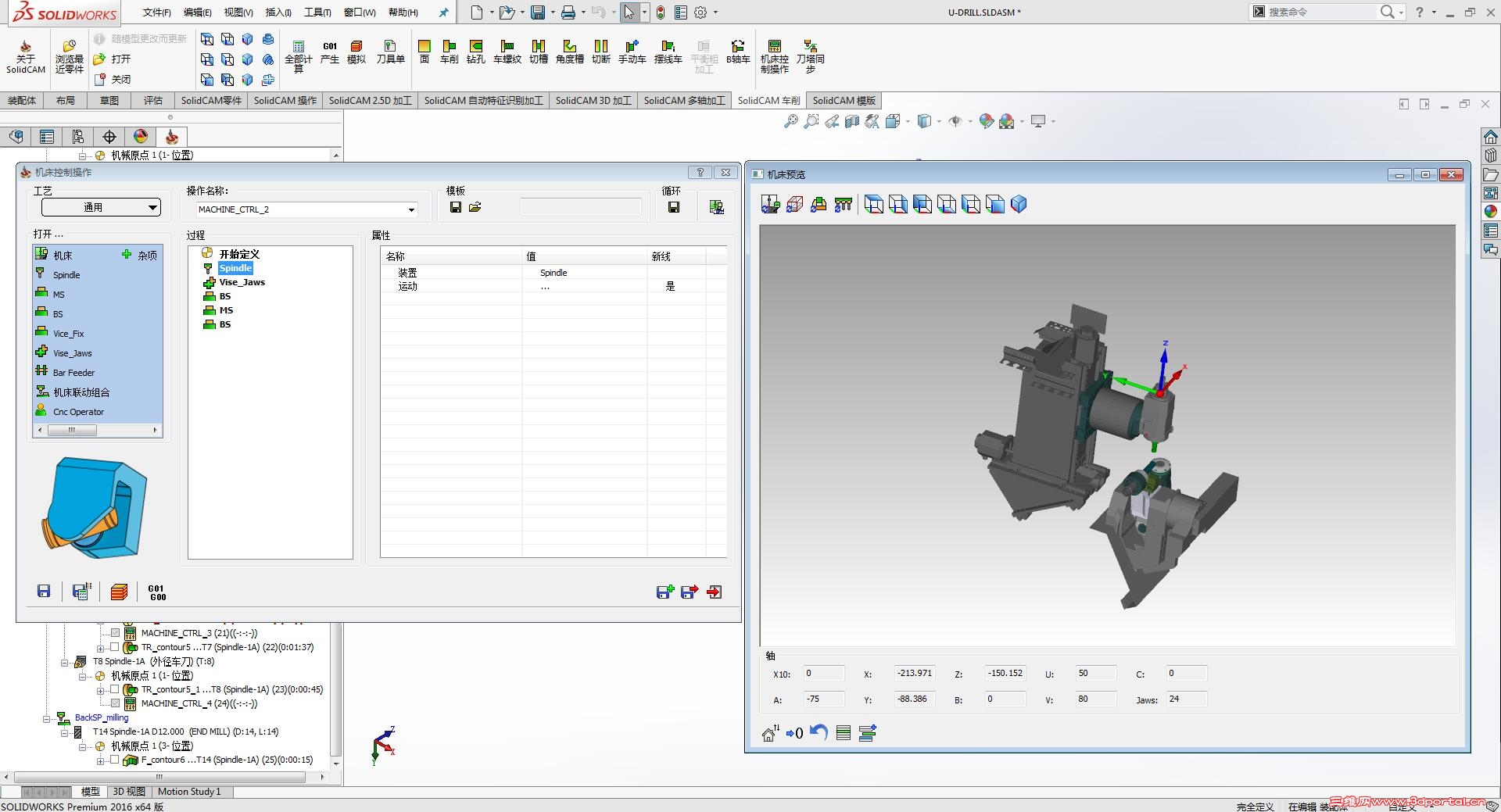1501x812 pixels.
Task: Click the Calculate All (全部计算) icon
Action: click(x=298, y=57)
